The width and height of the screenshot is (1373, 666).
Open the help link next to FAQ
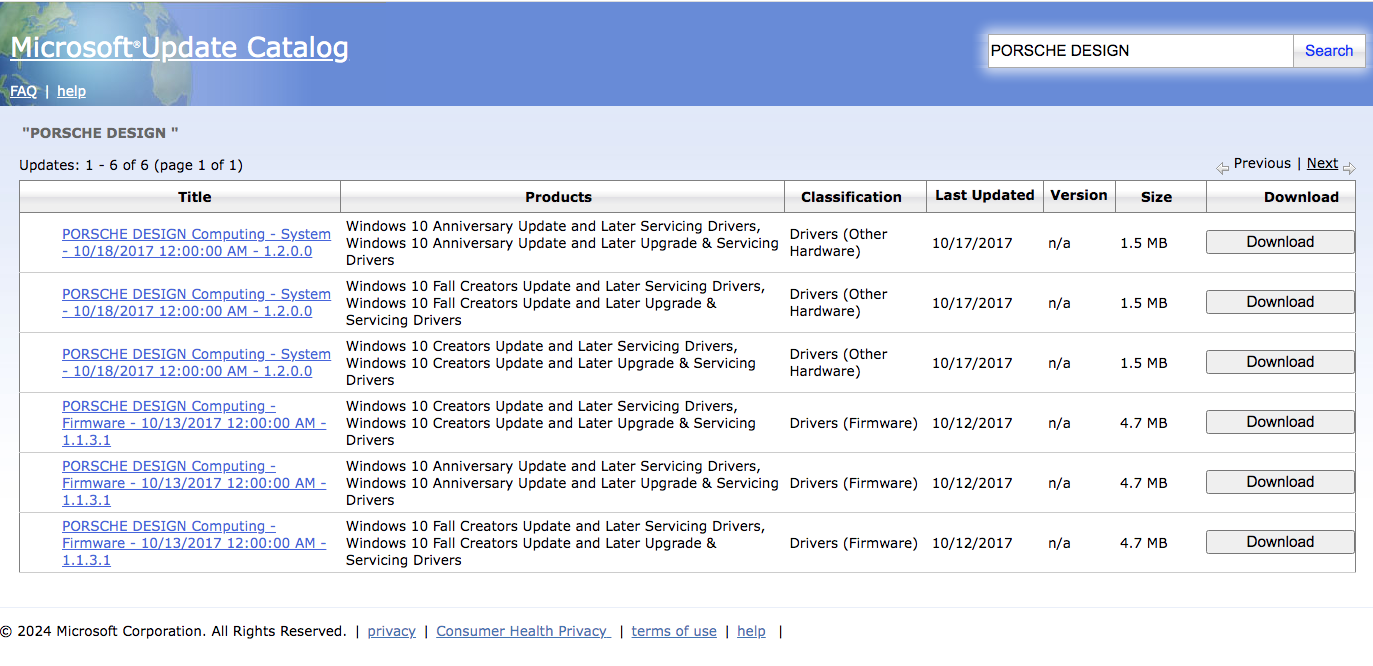[71, 91]
